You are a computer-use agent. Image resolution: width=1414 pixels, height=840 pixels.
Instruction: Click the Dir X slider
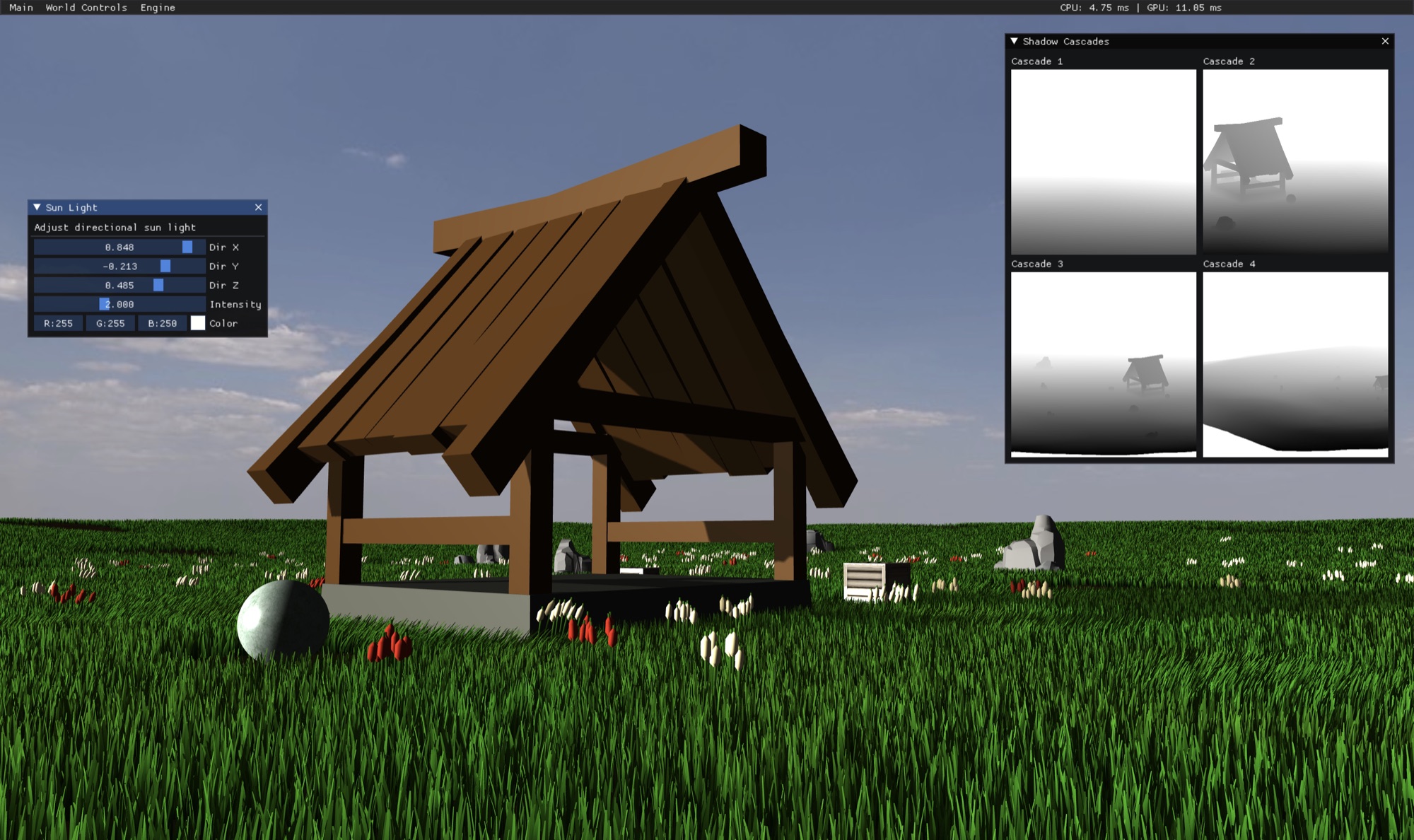(119, 247)
